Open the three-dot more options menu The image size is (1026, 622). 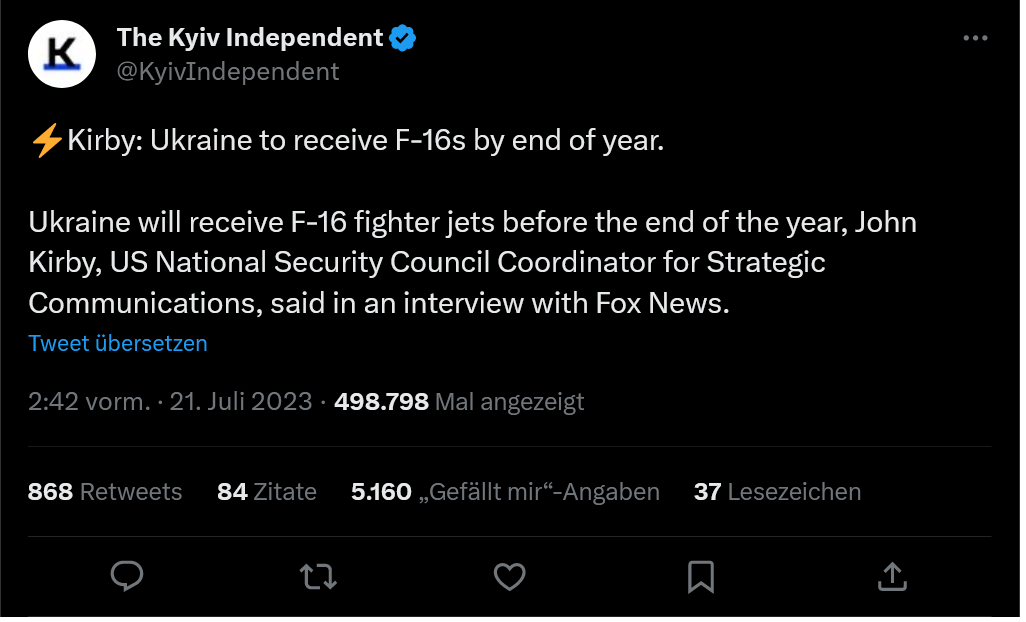[975, 38]
